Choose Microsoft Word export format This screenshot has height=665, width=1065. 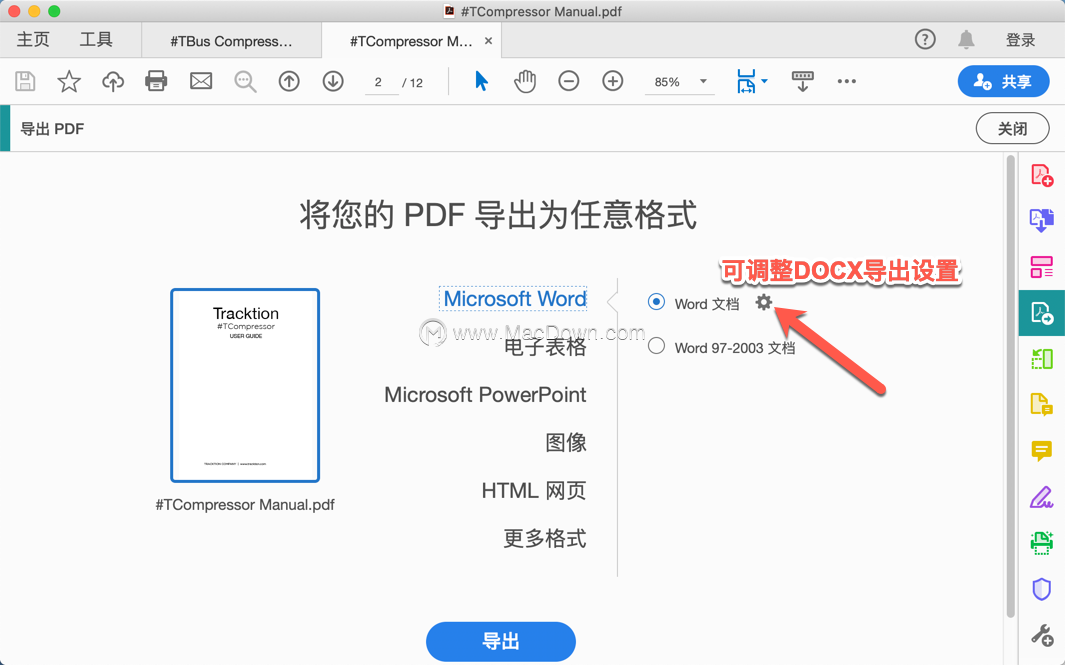pyautogui.click(x=514, y=299)
